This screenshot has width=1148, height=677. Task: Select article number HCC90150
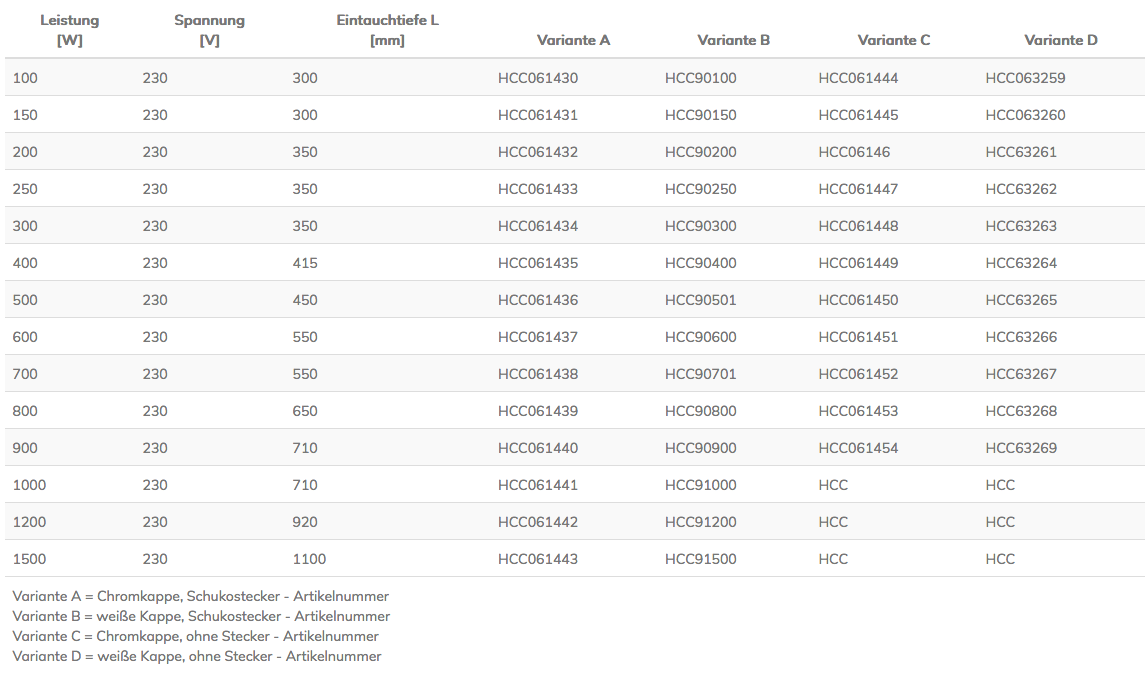[x=701, y=115]
